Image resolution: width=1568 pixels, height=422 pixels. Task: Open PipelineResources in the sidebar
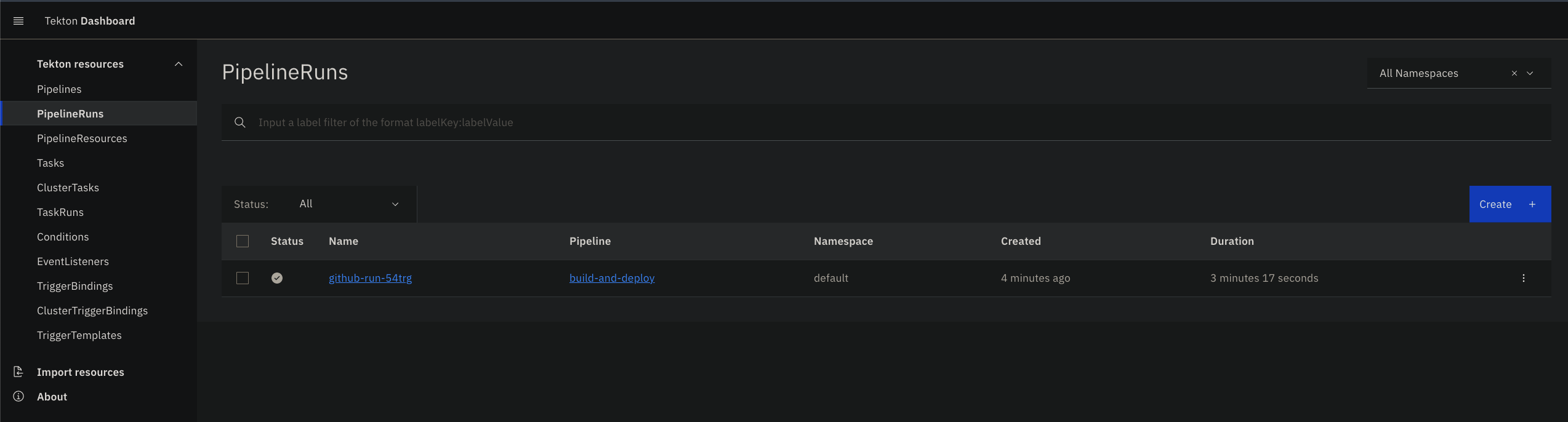(82, 138)
